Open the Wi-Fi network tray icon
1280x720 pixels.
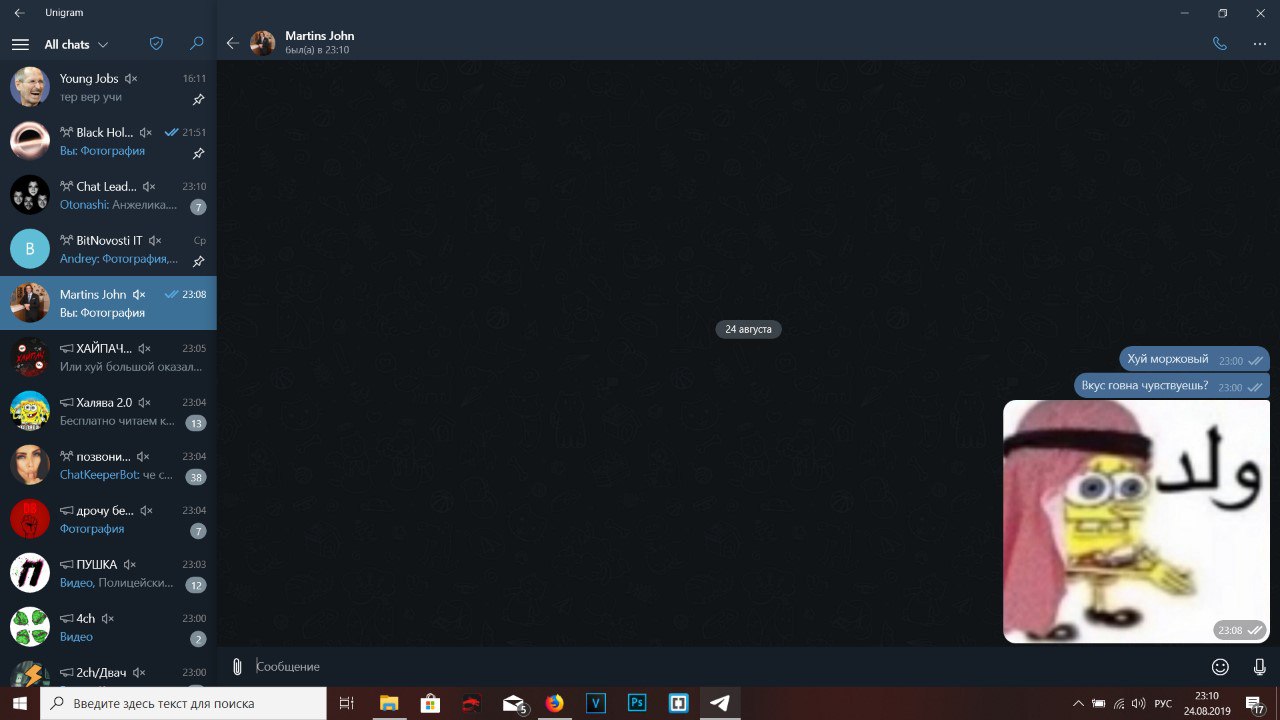point(1119,703)
